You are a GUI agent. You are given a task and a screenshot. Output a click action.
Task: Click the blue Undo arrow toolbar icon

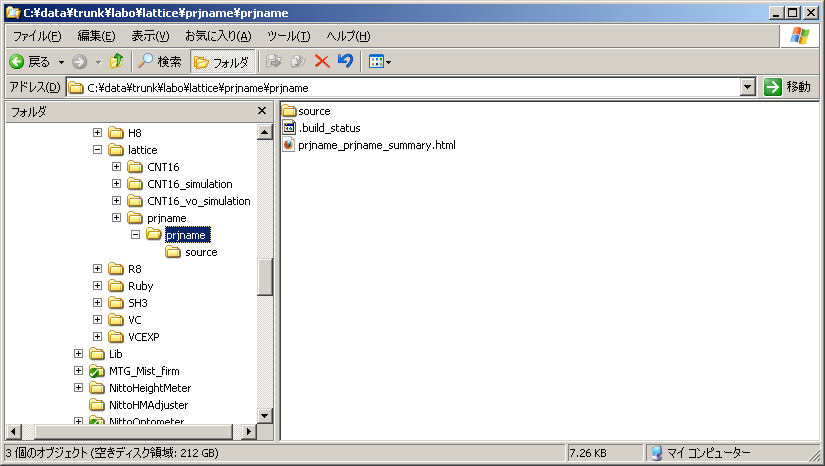[x=345, y=61]
